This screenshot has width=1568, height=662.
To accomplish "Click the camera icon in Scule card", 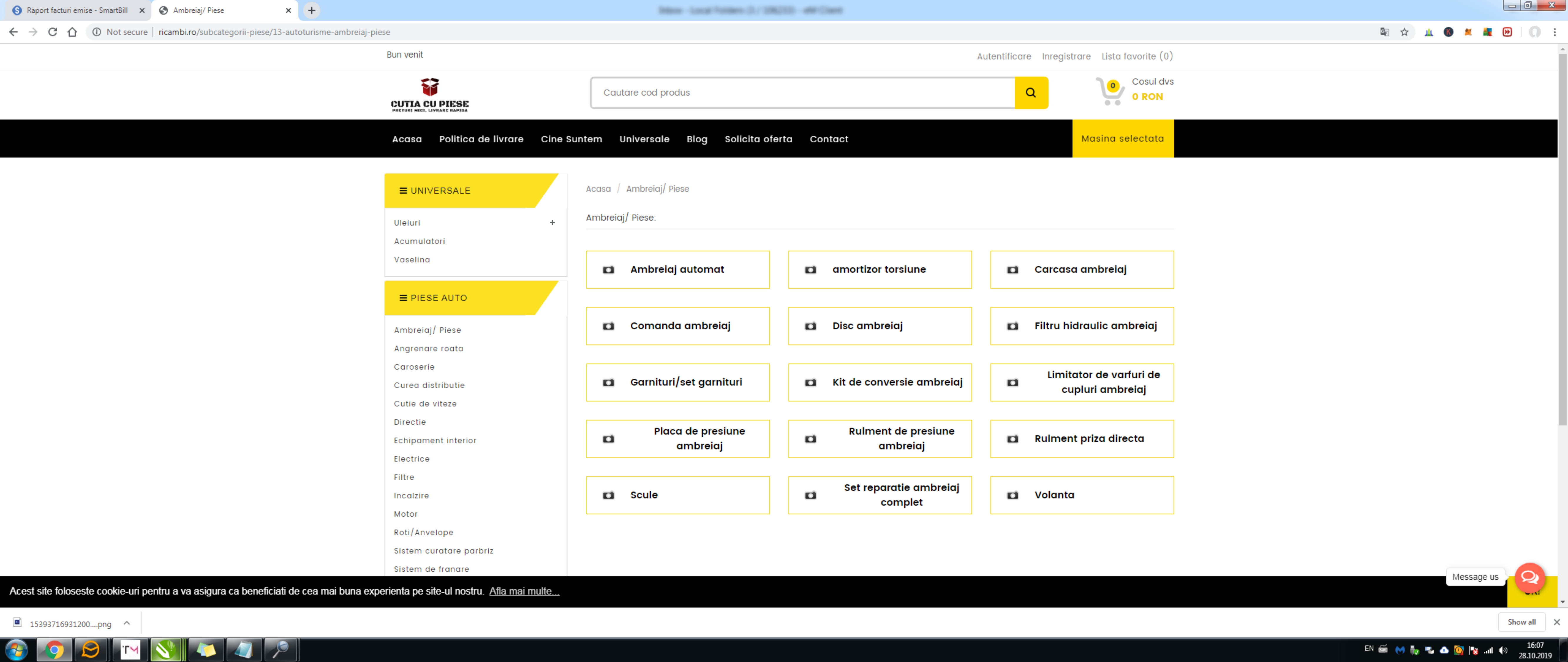I will pos(608,495).
